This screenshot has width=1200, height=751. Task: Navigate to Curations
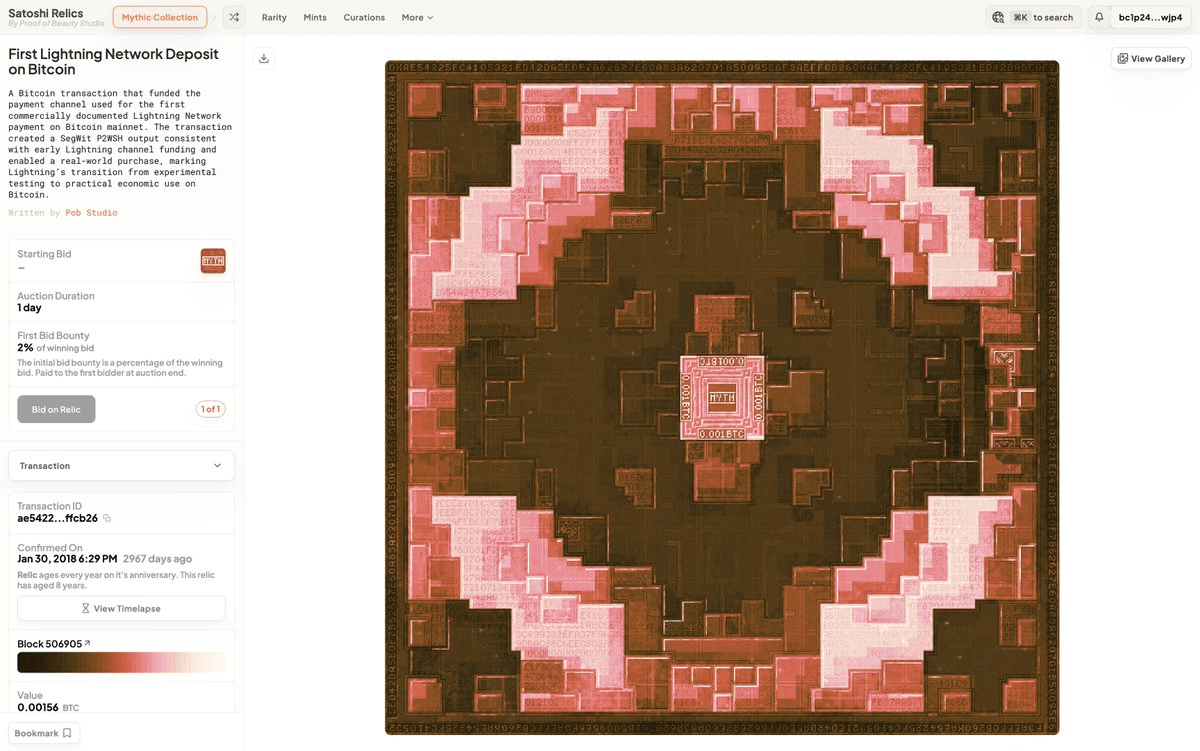[x=364, y=17]
